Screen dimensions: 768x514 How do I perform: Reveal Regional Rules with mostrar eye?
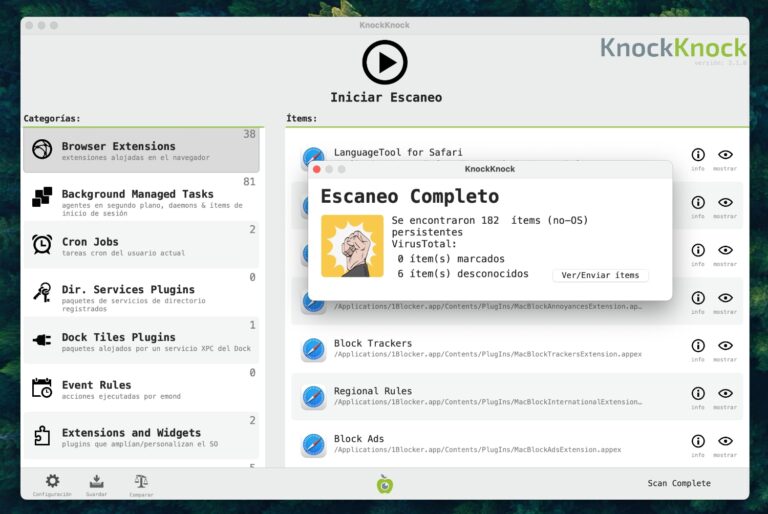pyautogui.click(x=725, y=394)
